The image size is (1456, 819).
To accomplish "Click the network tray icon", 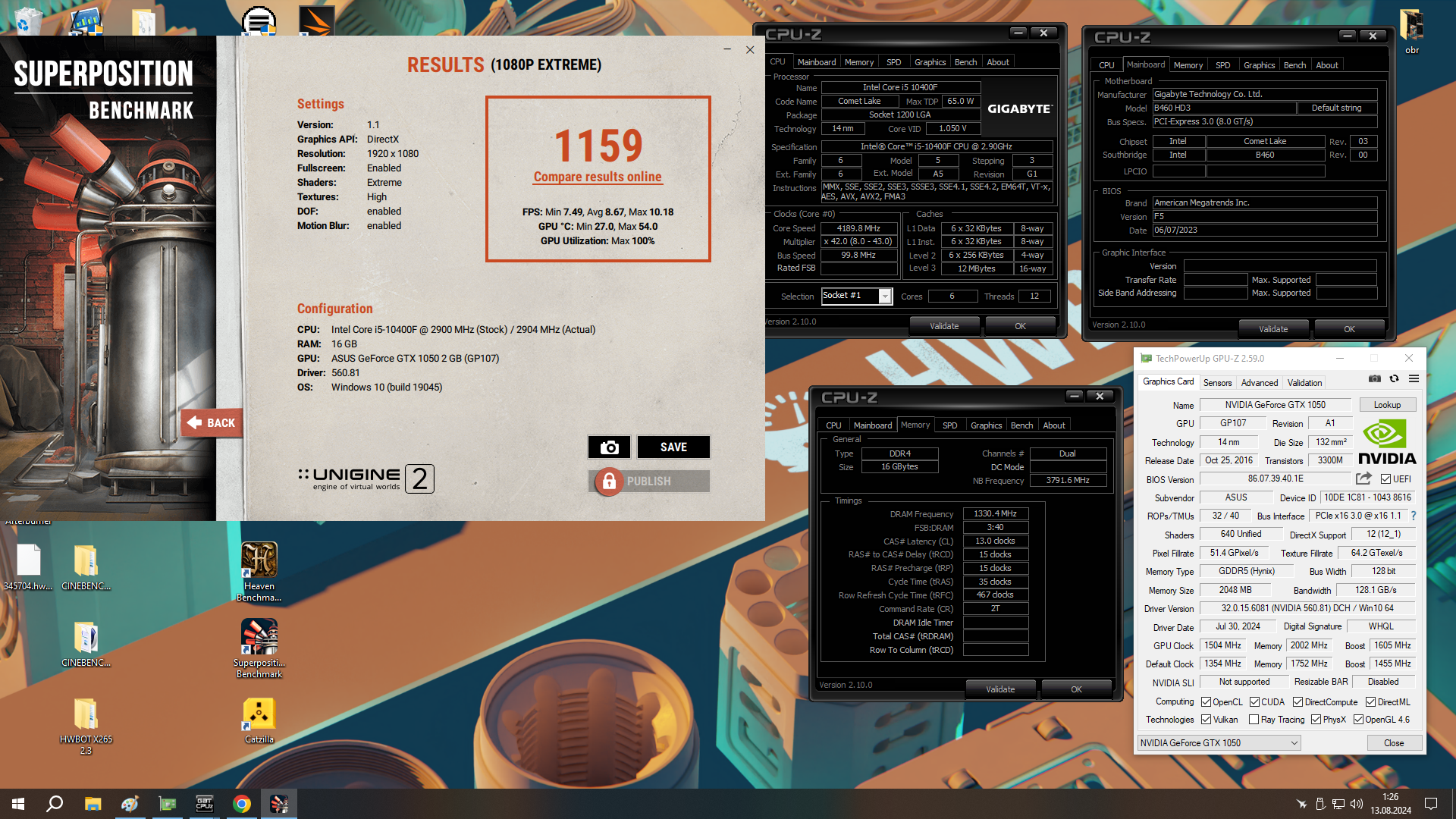I will click(1338, 804).
